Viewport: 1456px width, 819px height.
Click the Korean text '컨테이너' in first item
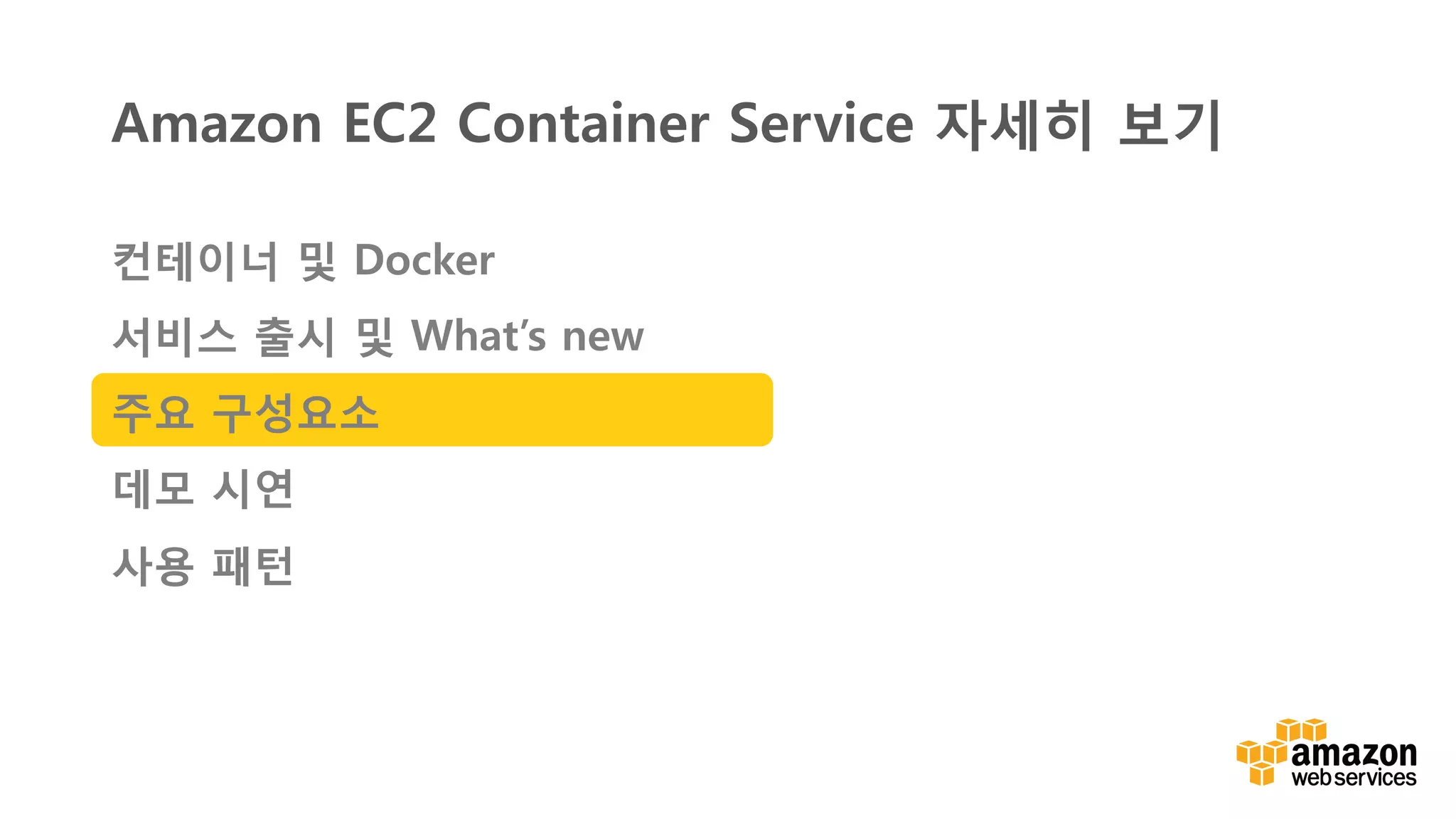pos(196,260)
